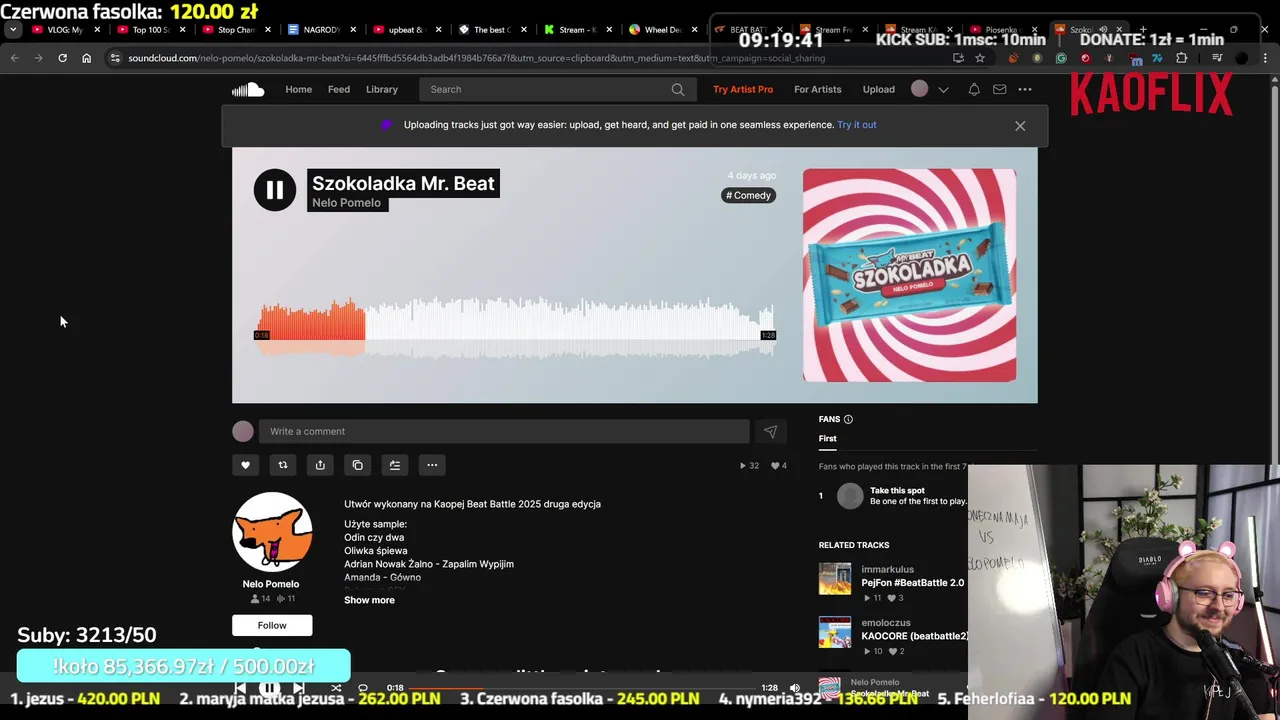1280x720 pixels.
Task: Skip to previous track in bottom player
Action: 240,688
